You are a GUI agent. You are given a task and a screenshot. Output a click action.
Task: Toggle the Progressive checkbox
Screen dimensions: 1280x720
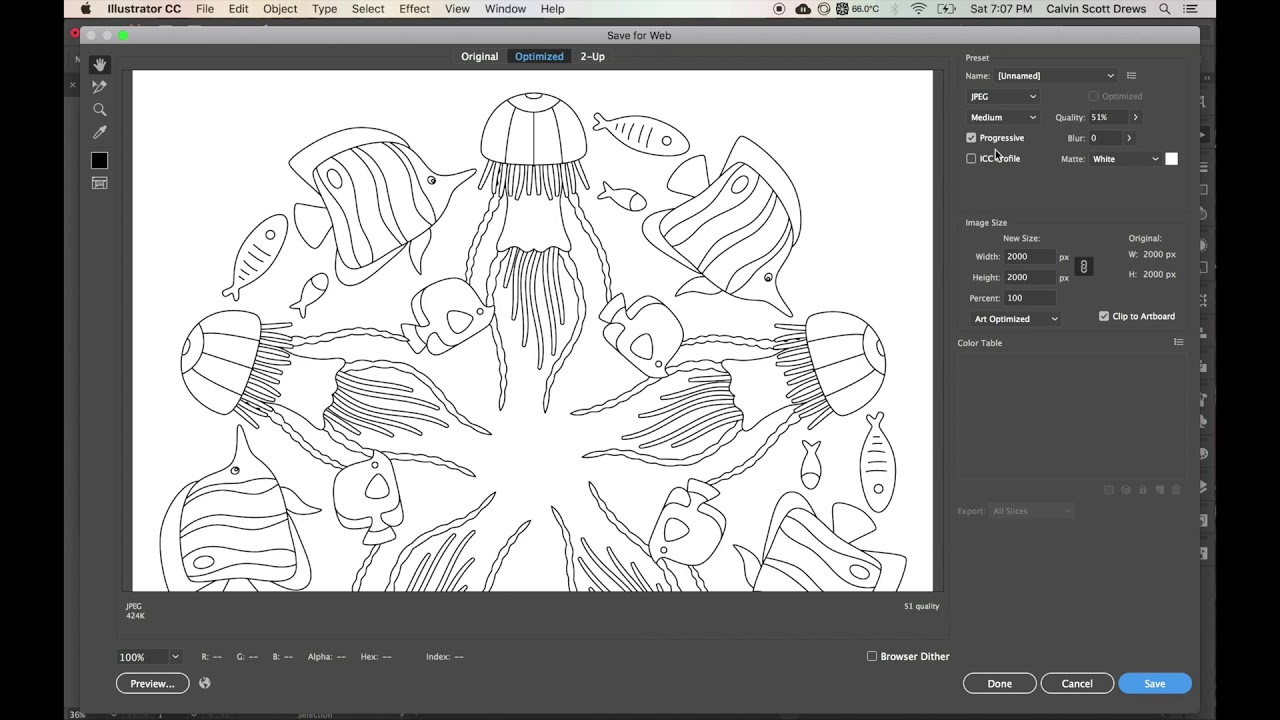[x=971, y=138]
